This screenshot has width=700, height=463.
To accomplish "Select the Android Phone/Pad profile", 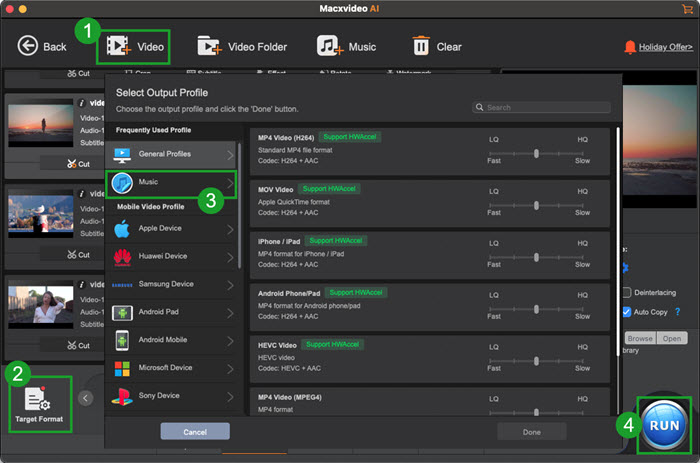I will [x=430, y=307].
